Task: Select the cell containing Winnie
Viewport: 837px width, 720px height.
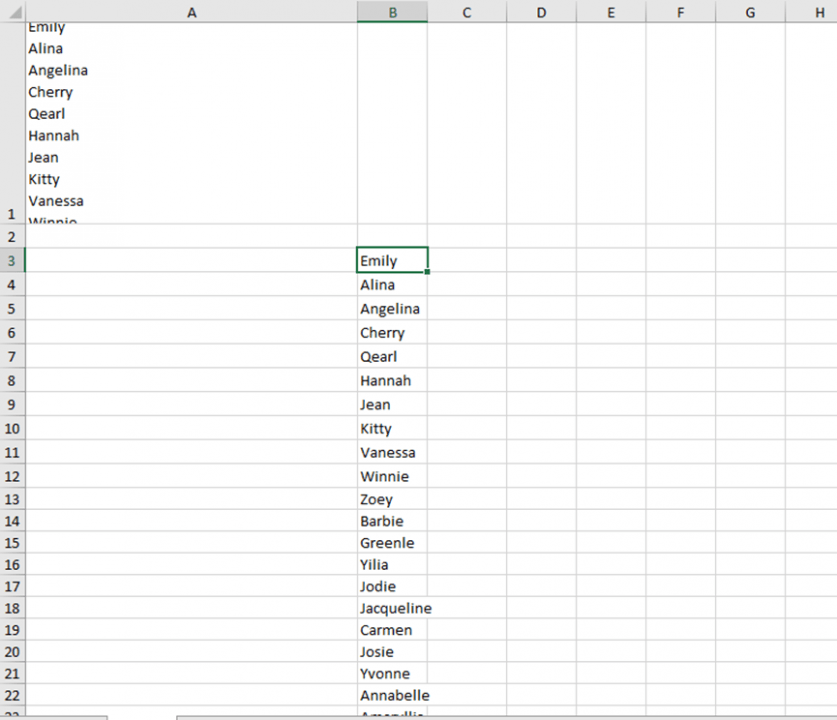Action: pos(391,476)
